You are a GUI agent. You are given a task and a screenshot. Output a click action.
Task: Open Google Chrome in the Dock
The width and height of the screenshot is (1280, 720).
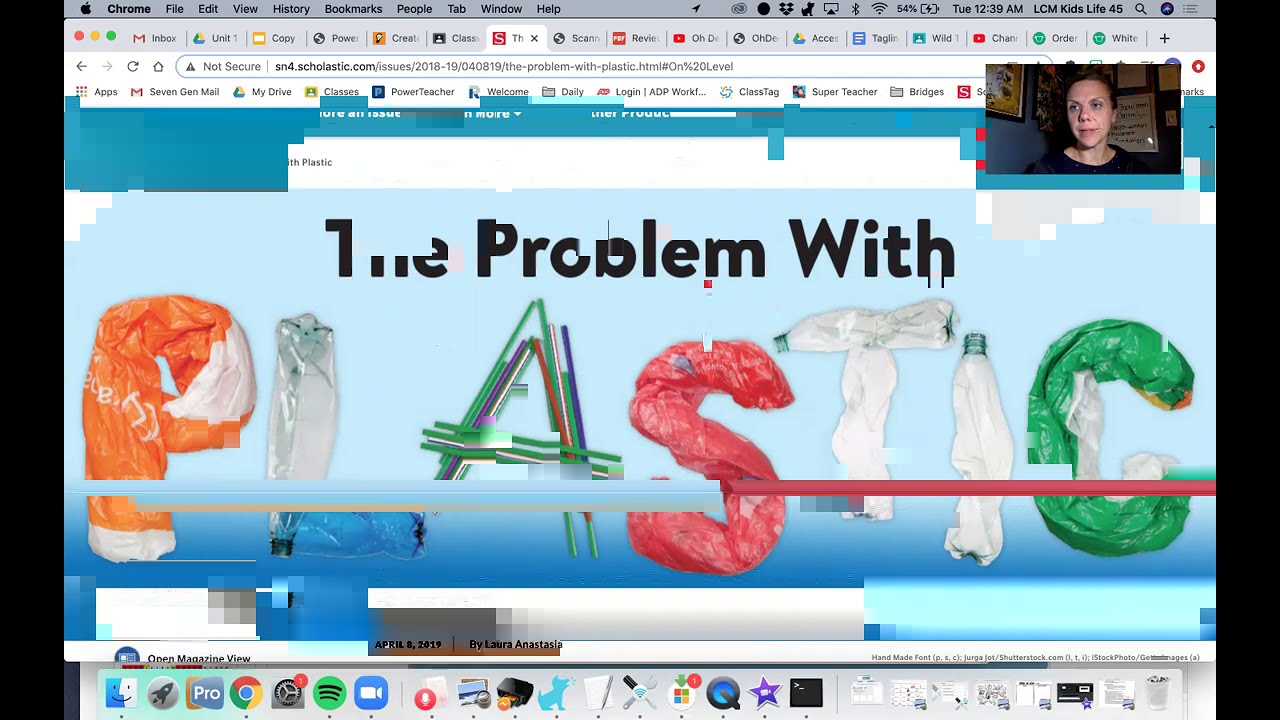pos(246,693)
